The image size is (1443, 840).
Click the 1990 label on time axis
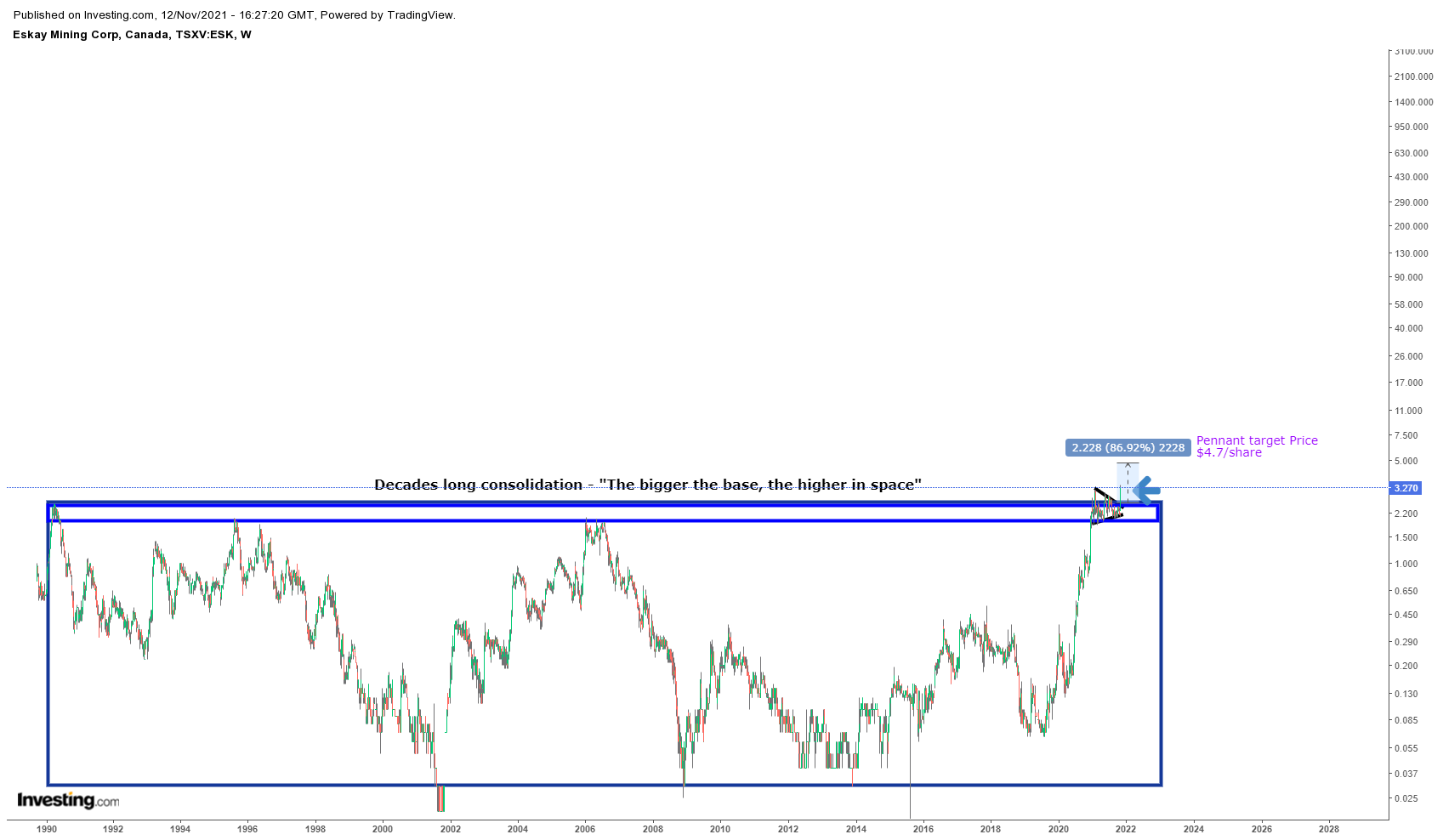[x=47, y=829]
